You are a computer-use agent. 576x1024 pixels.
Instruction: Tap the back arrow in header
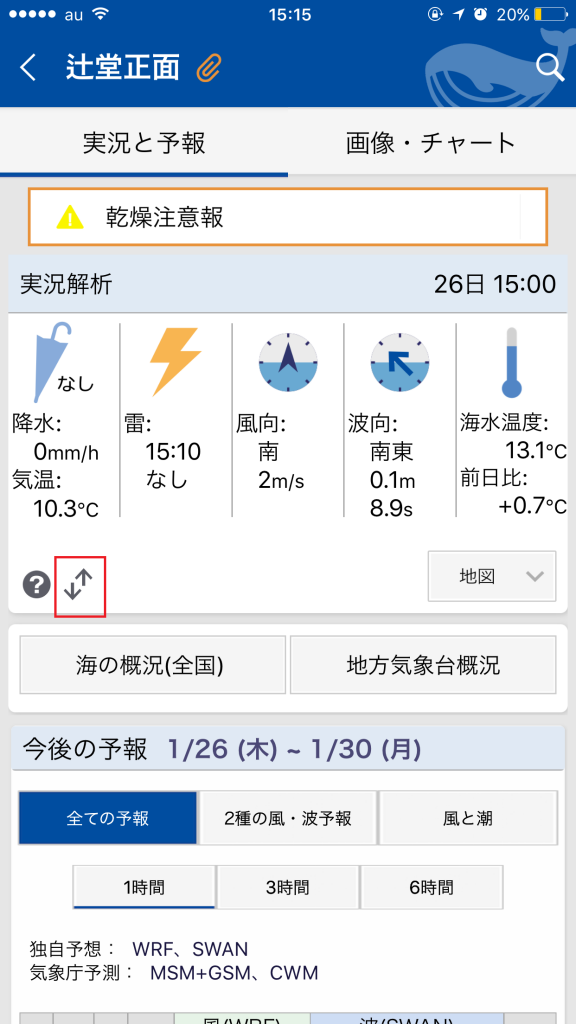(x=27, y=67)
